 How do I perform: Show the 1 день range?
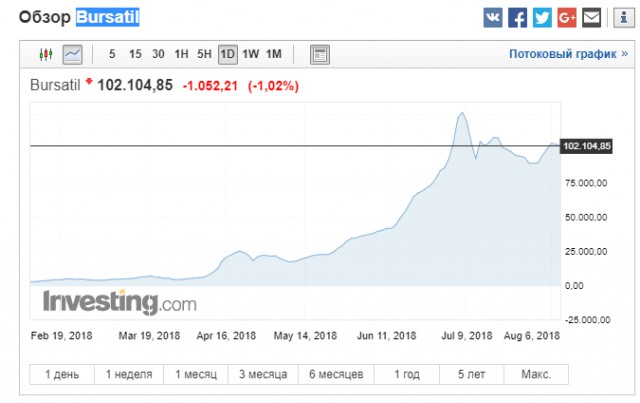62,374
